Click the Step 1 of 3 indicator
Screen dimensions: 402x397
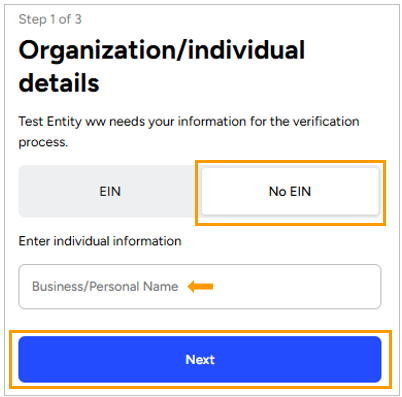click(x=50, y=19)
